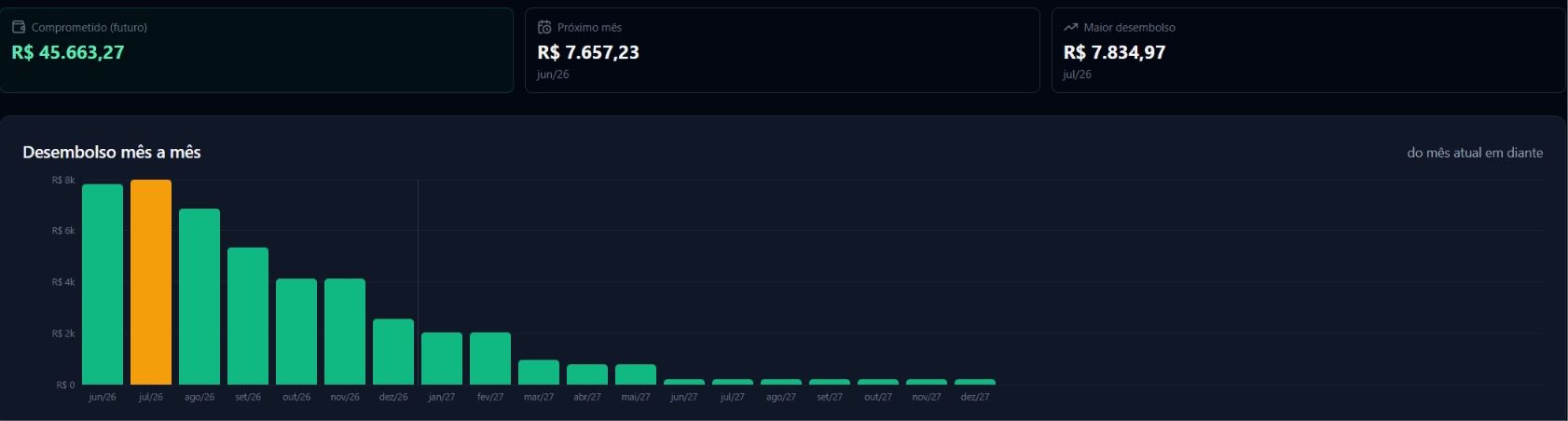
Task: Click the R$ 4k y-axis label
Action: (x=63, y=282)
